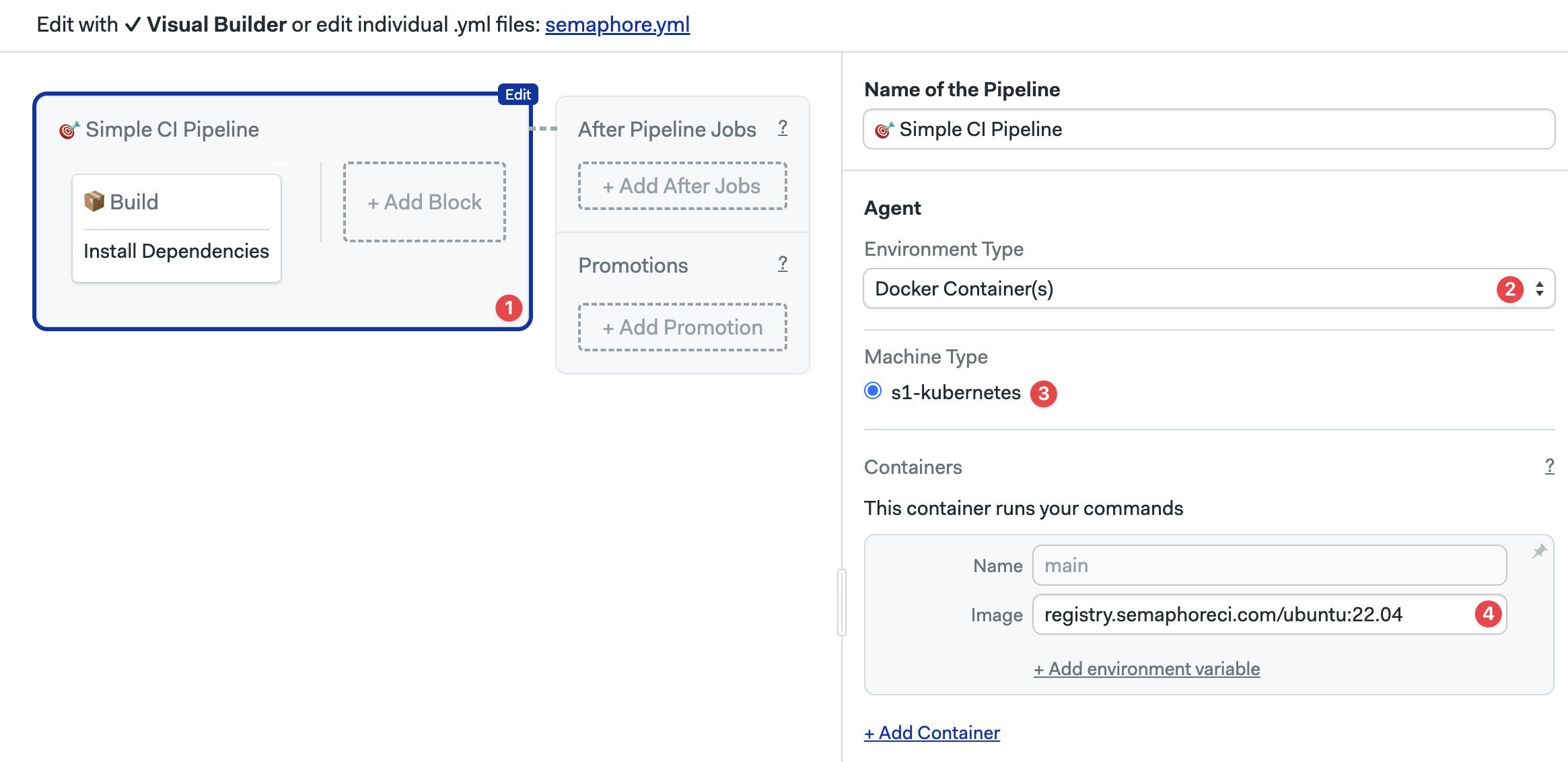Click the s1-kubernetes label

tap(956, 392)
